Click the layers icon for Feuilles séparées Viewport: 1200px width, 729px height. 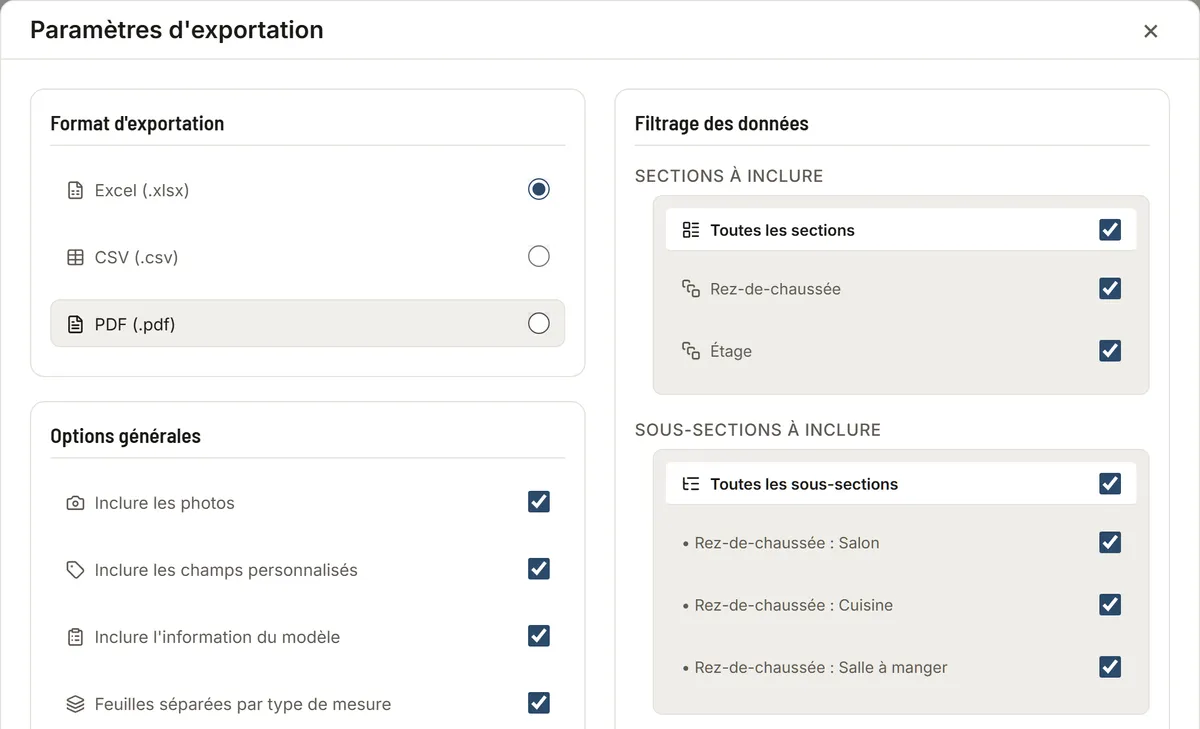75,704
